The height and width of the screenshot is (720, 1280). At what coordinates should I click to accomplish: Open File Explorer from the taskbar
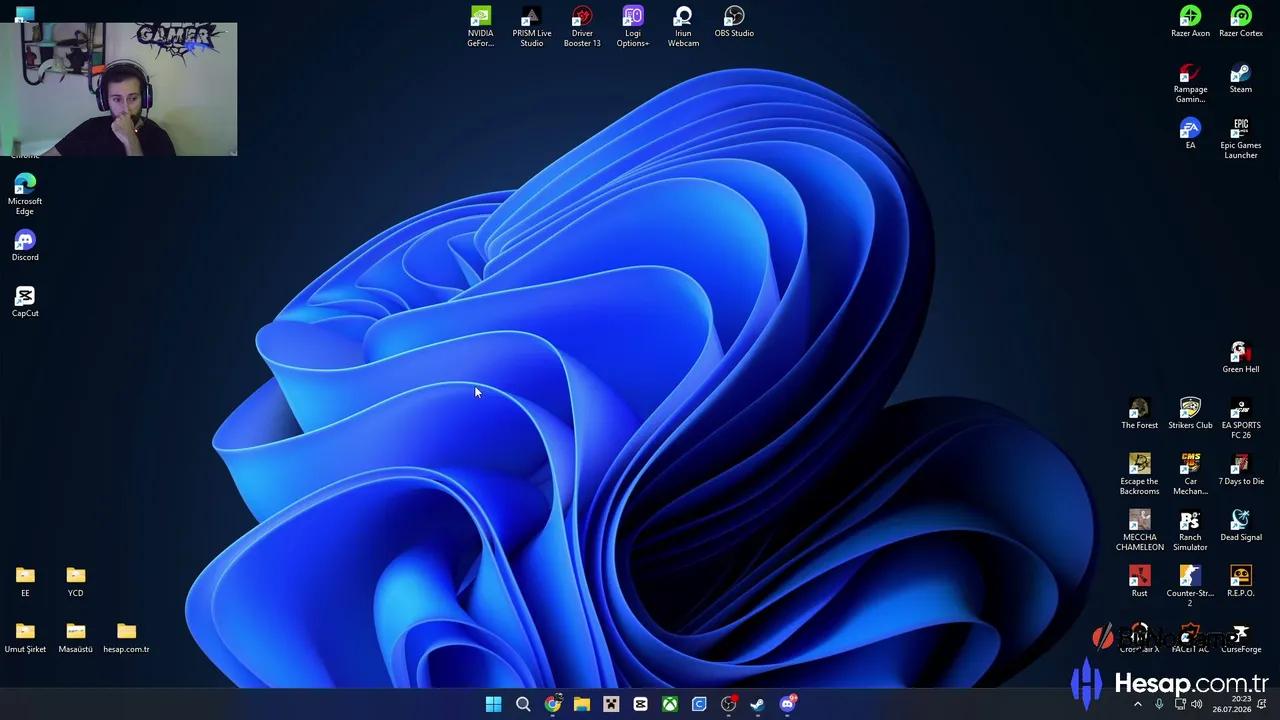point(581,704)
